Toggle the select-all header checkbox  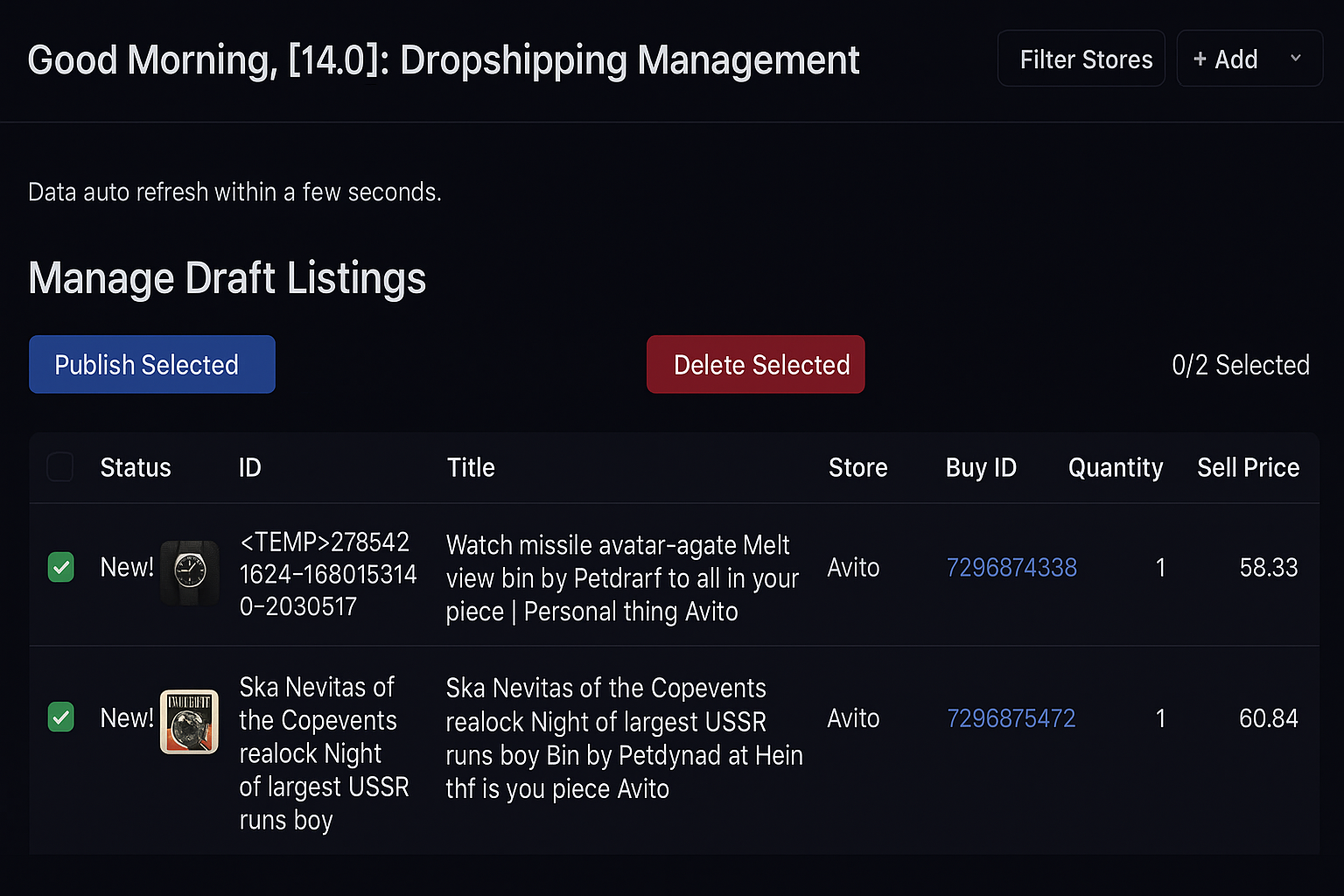click(59, 467)
